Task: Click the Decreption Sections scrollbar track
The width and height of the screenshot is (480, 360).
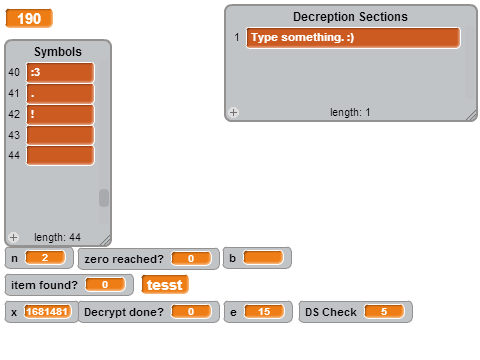Action: coord(470,62)
